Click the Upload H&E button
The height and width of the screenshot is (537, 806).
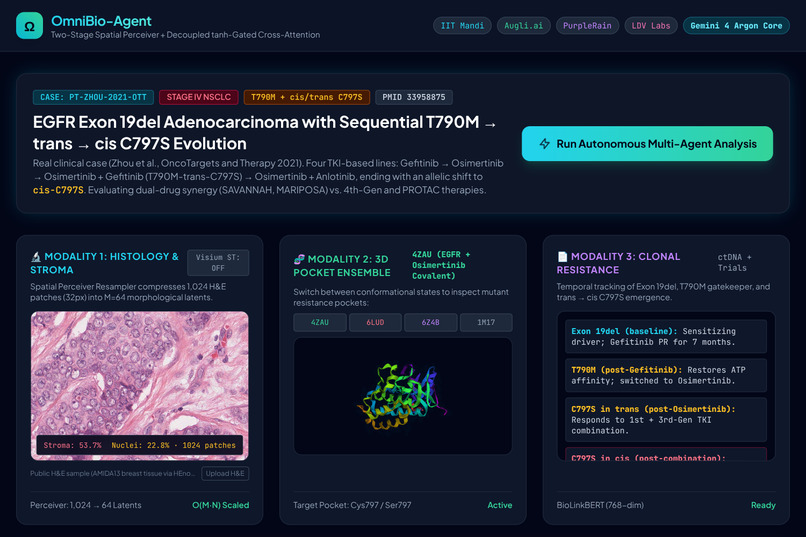pos(225,473)
